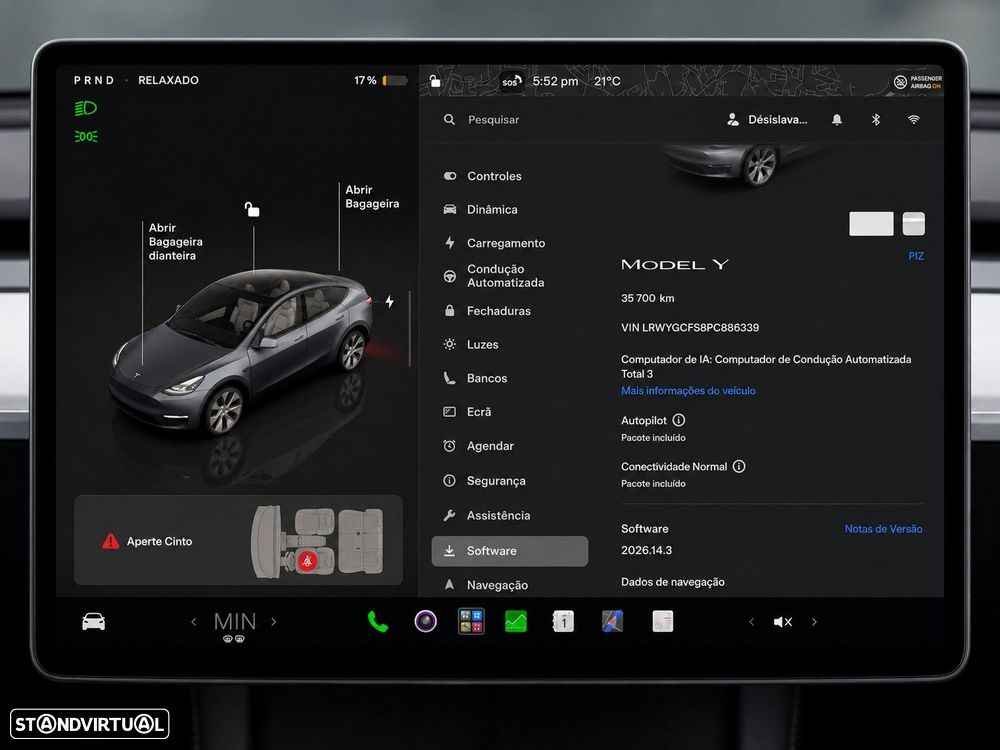Raise volume with the right chevron
The image size is (1000, 750).
[x=814, y=622]
